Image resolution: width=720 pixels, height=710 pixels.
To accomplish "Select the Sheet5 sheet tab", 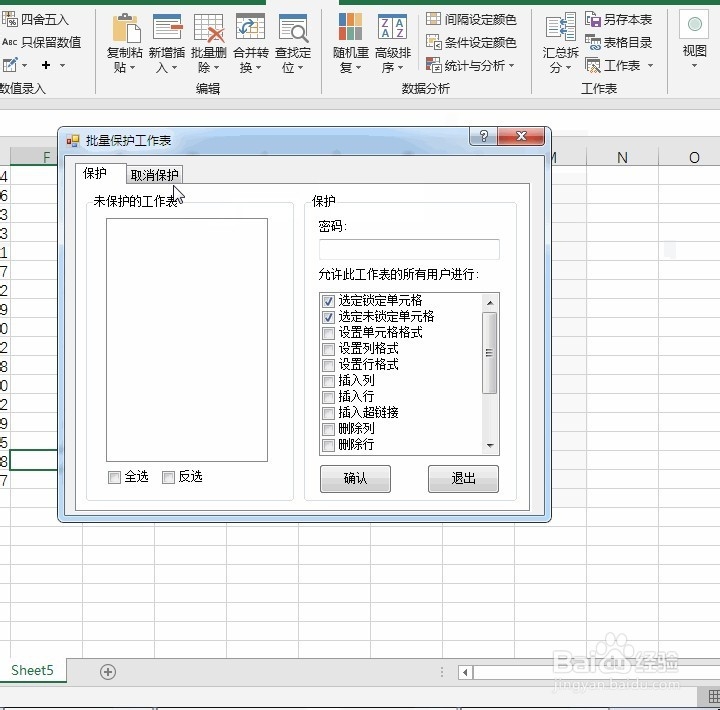I will 33,671.
